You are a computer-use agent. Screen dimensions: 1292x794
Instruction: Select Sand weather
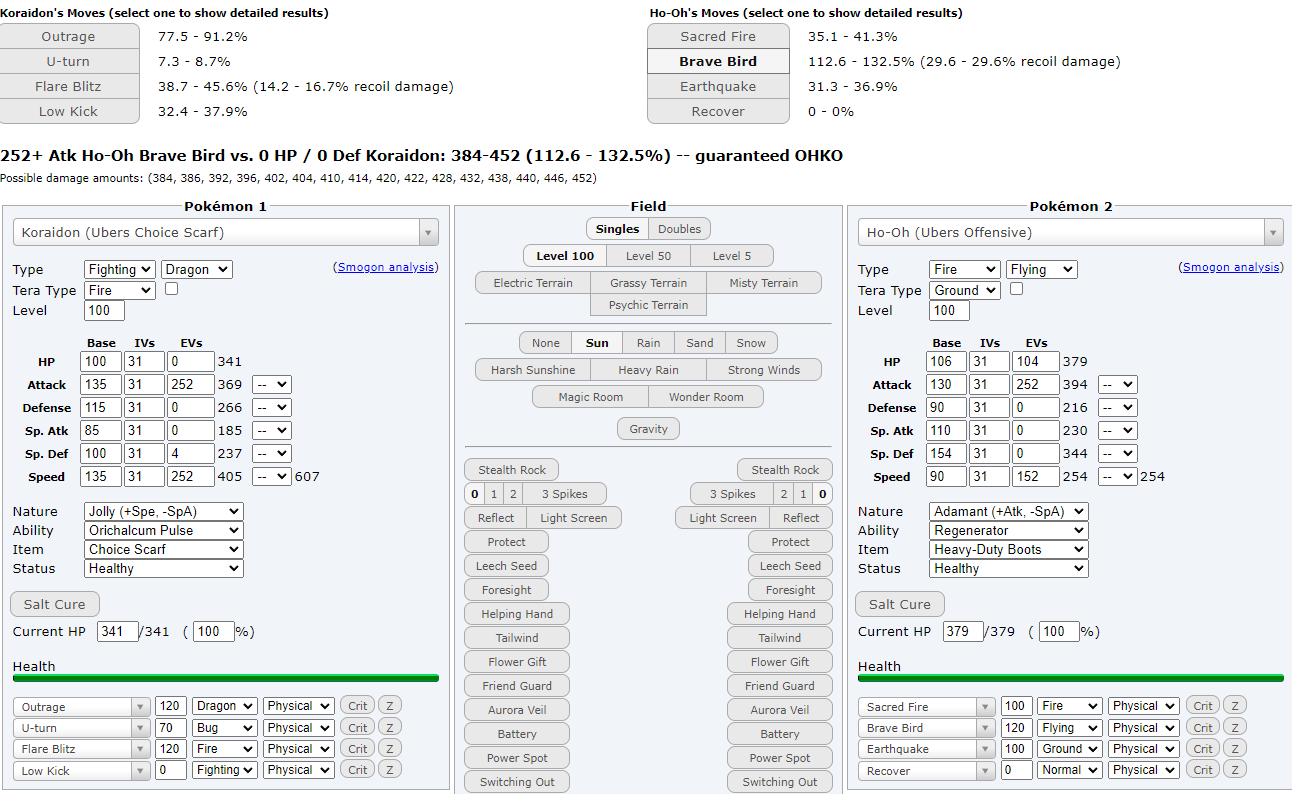[700, 343]
